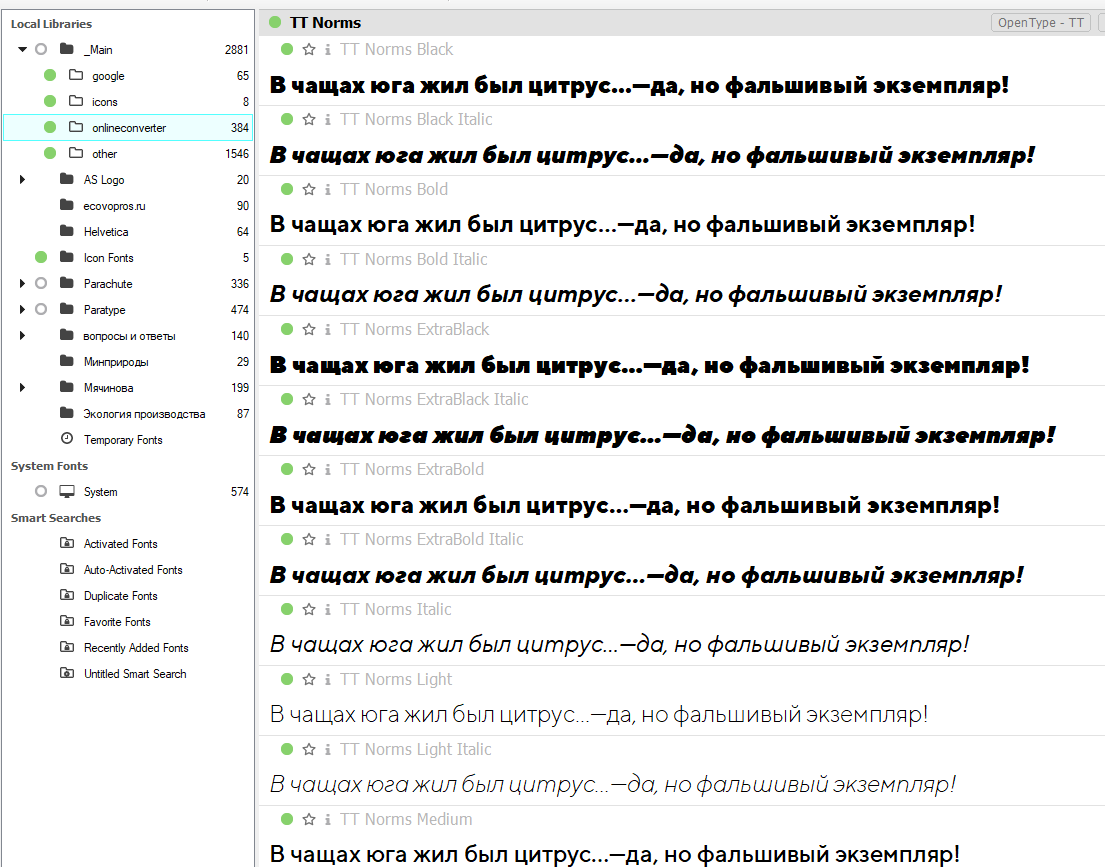This screenshot has width=1105, height=867.
Task: Deactivate the TT Norms Black font
Action: (287, 49)
